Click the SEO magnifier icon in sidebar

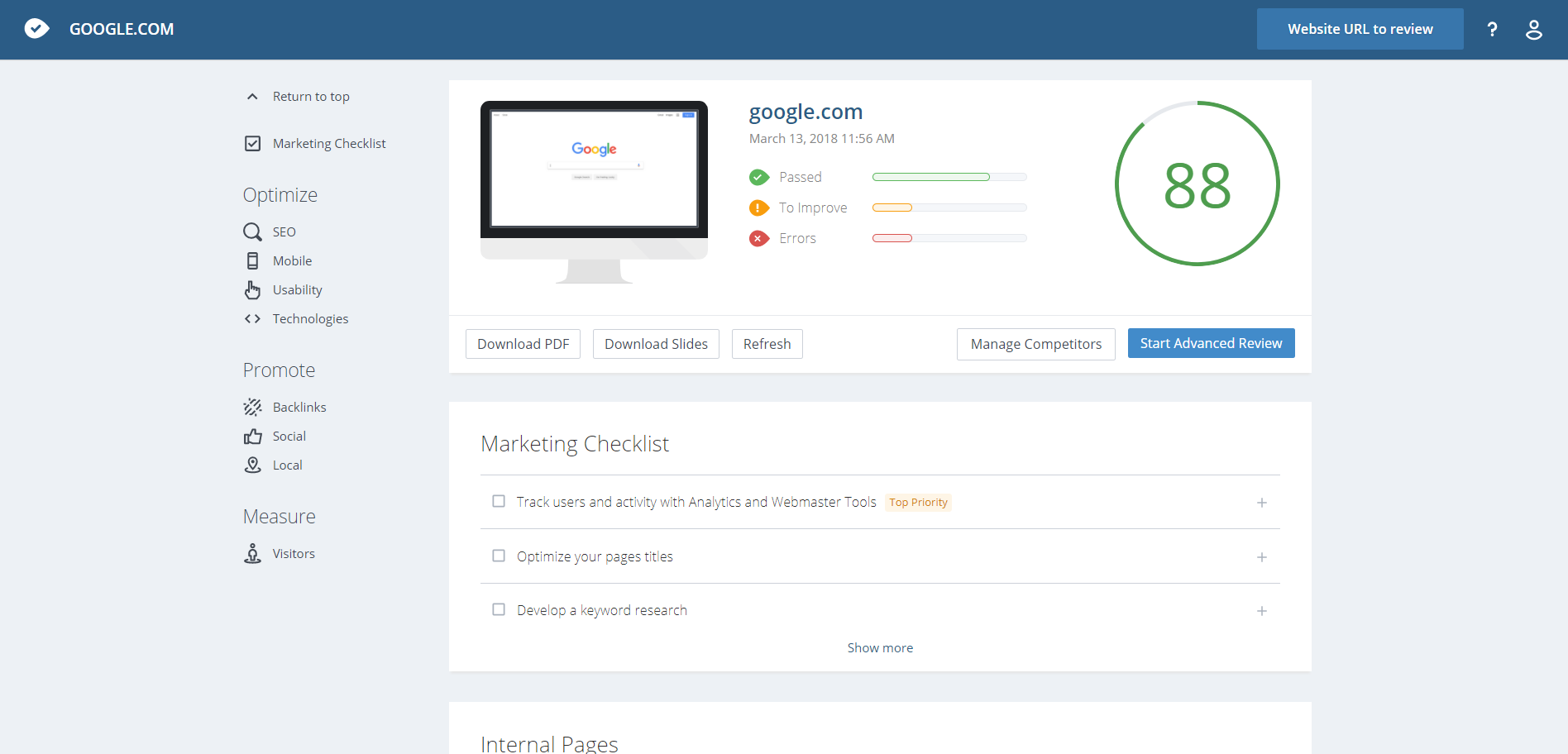click(252, 231)
